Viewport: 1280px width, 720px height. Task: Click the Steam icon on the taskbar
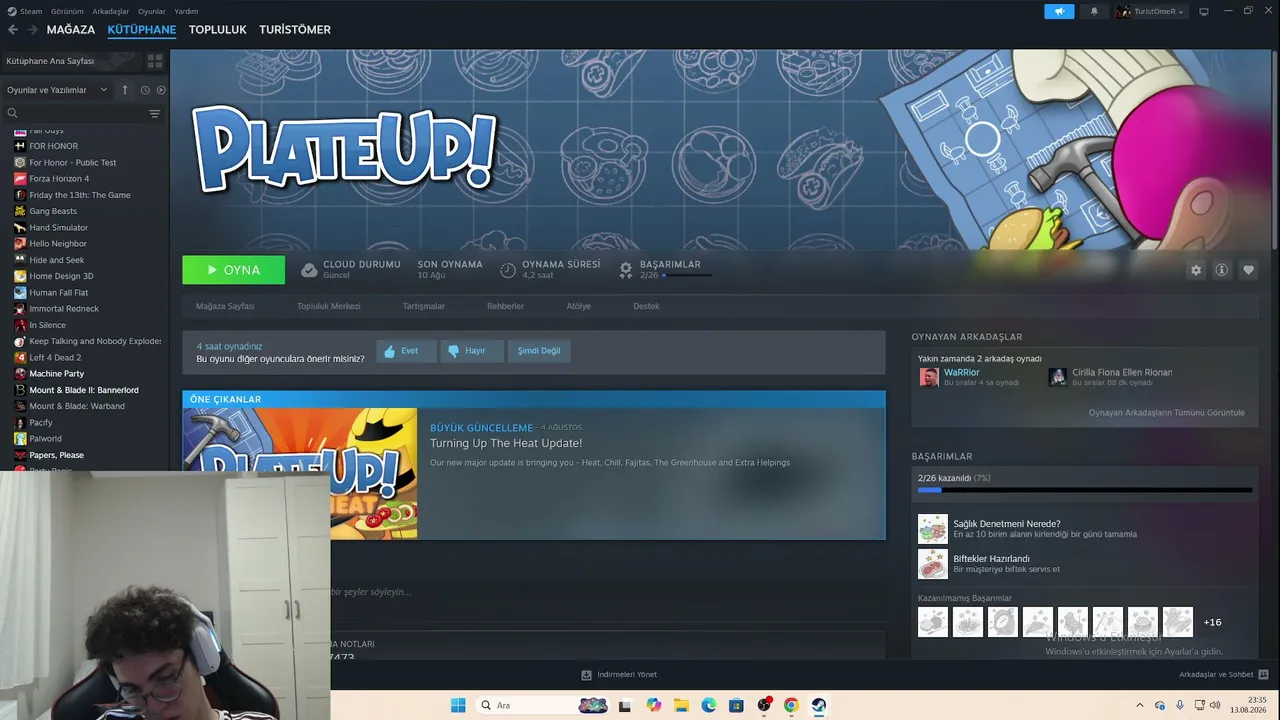click(x=819, y=705)
